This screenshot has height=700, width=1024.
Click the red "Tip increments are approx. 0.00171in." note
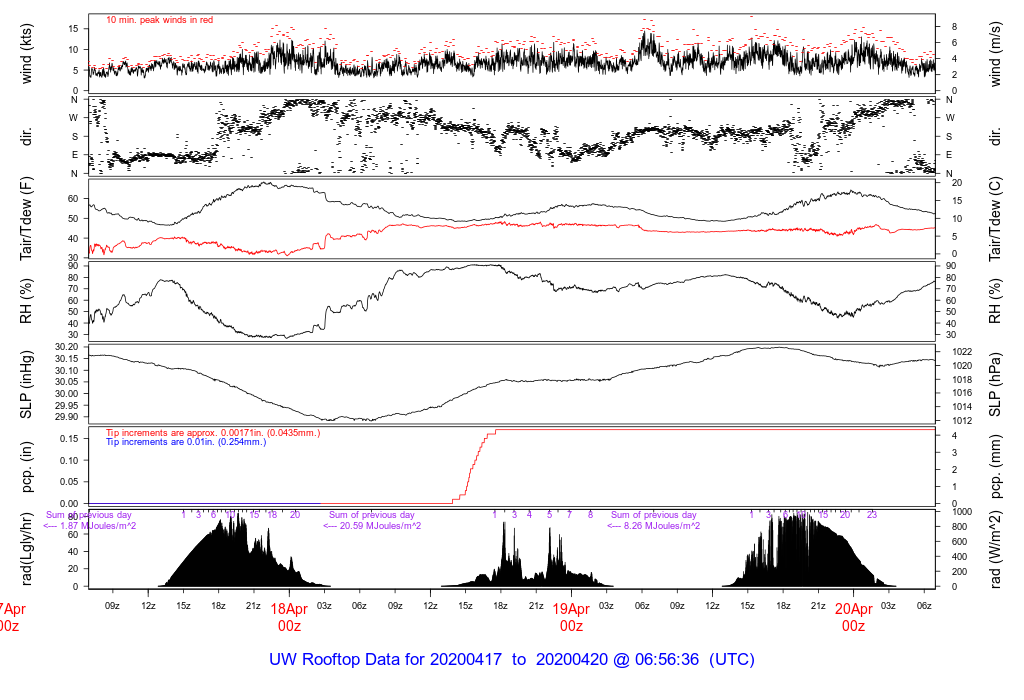tap(213, 433)
